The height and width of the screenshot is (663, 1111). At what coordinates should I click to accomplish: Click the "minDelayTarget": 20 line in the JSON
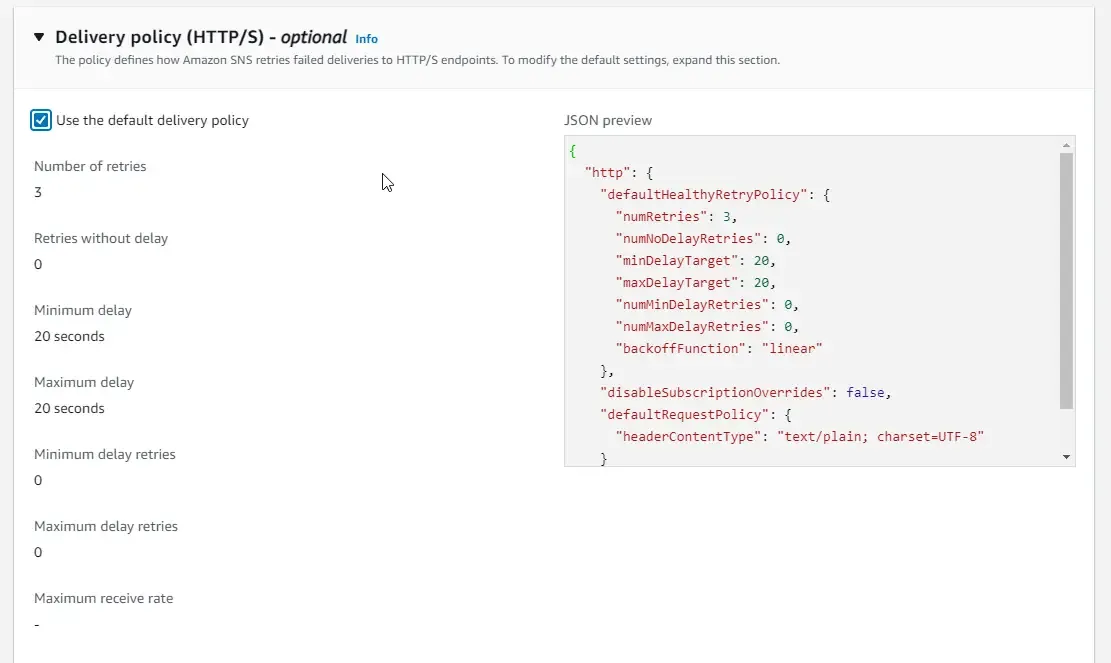(695, 260)
